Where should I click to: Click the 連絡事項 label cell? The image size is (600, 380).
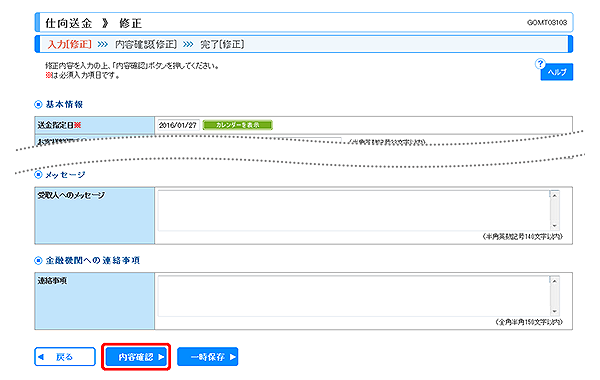coord(95,301)
